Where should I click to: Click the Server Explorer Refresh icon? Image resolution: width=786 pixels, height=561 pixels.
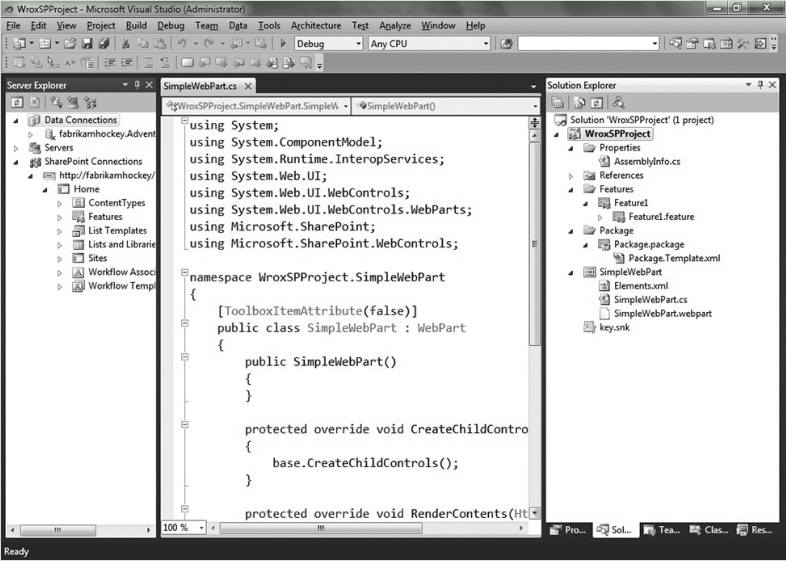click(x=17, y=103)
